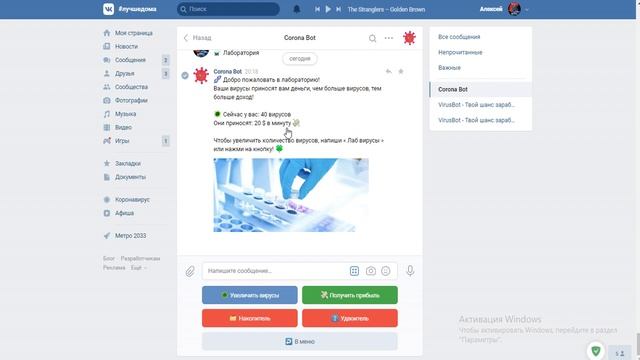The width and height of the screenshot is (640, 360).
Task: Record a voice message with microphone
Action: coord(410,270)
